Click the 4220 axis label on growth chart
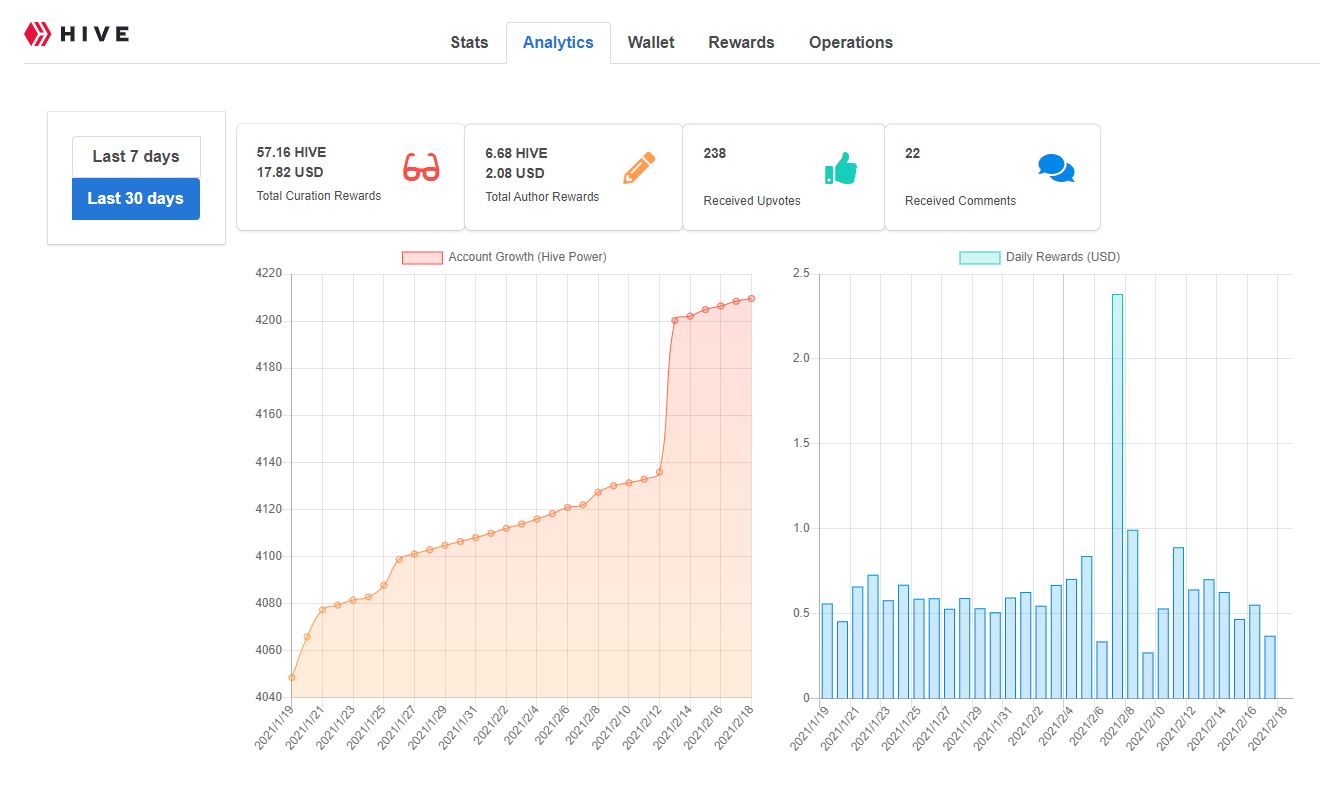The height and width of the screenshot is (798, 1343). tap(269, 273)
